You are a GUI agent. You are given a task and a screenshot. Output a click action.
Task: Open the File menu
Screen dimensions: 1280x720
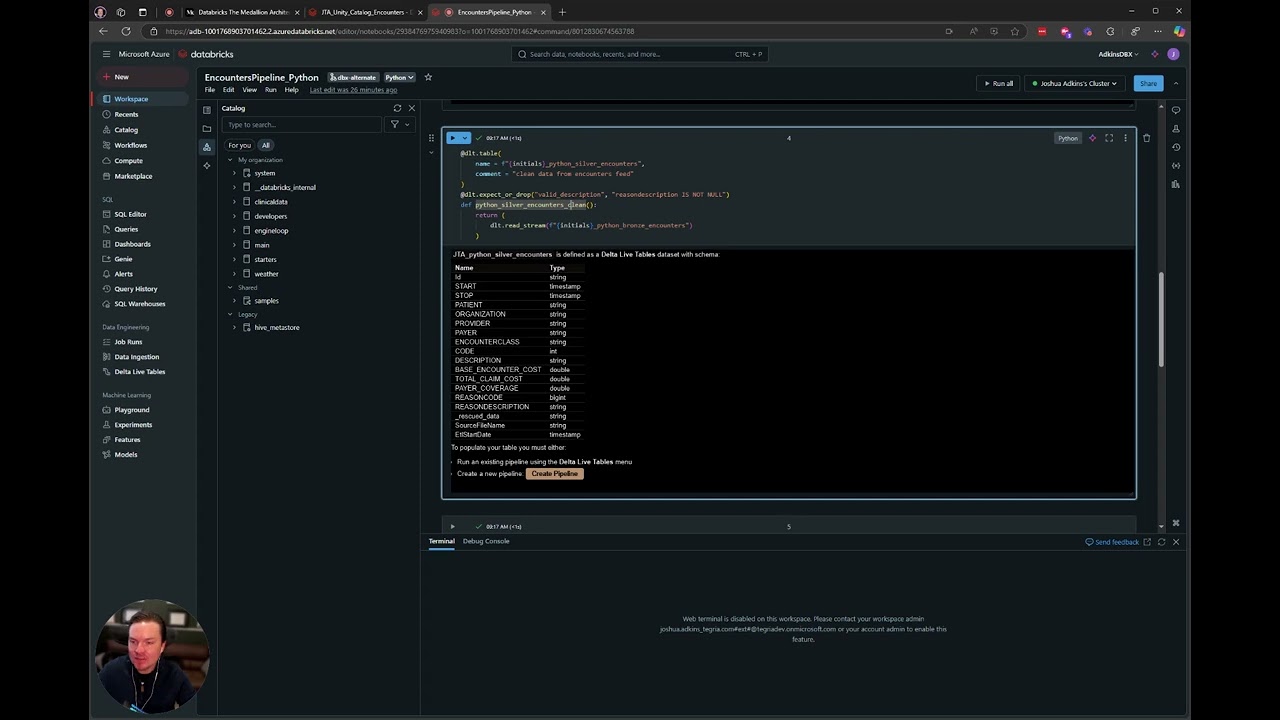[x=210, y=90]
